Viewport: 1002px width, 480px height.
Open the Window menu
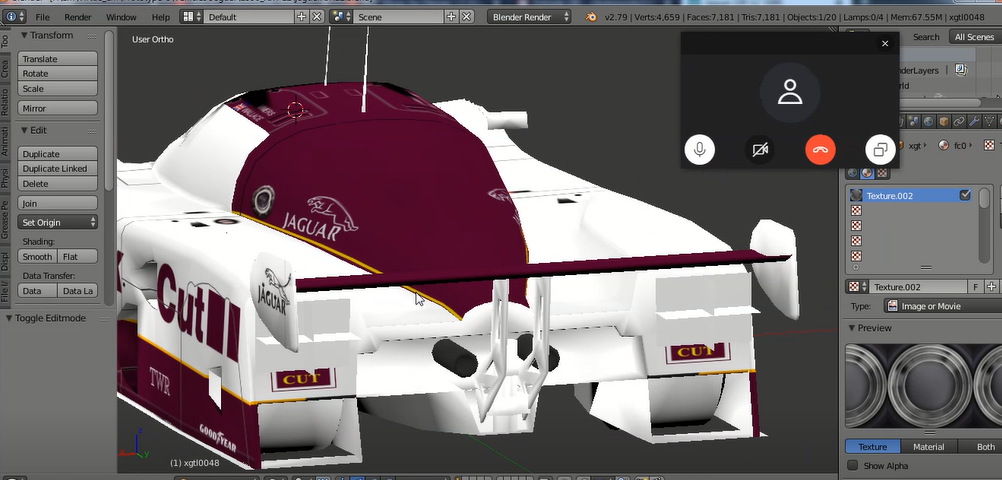click(x=121, y=17)
